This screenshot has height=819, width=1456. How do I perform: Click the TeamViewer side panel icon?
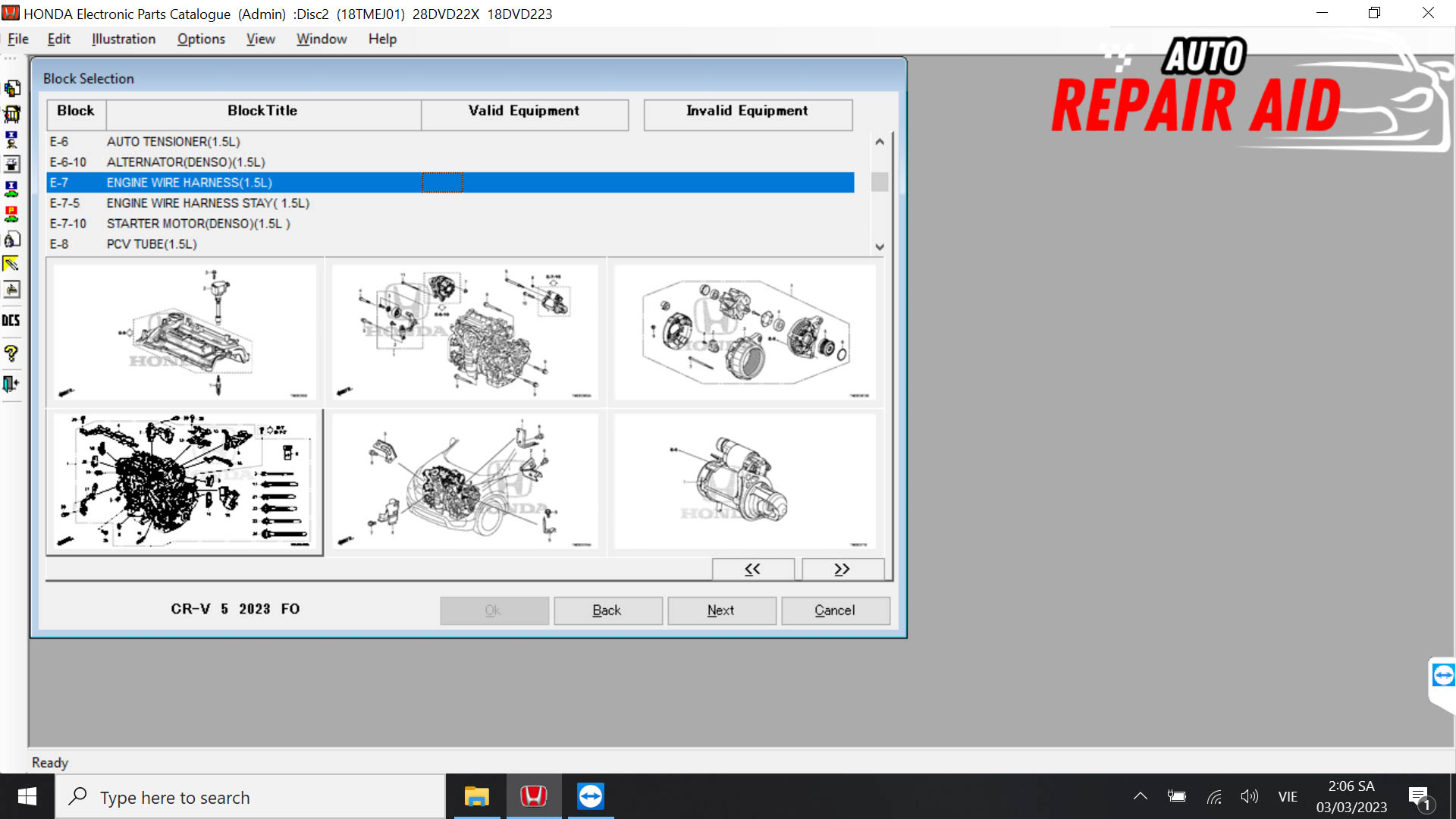tap(1443, 675)
